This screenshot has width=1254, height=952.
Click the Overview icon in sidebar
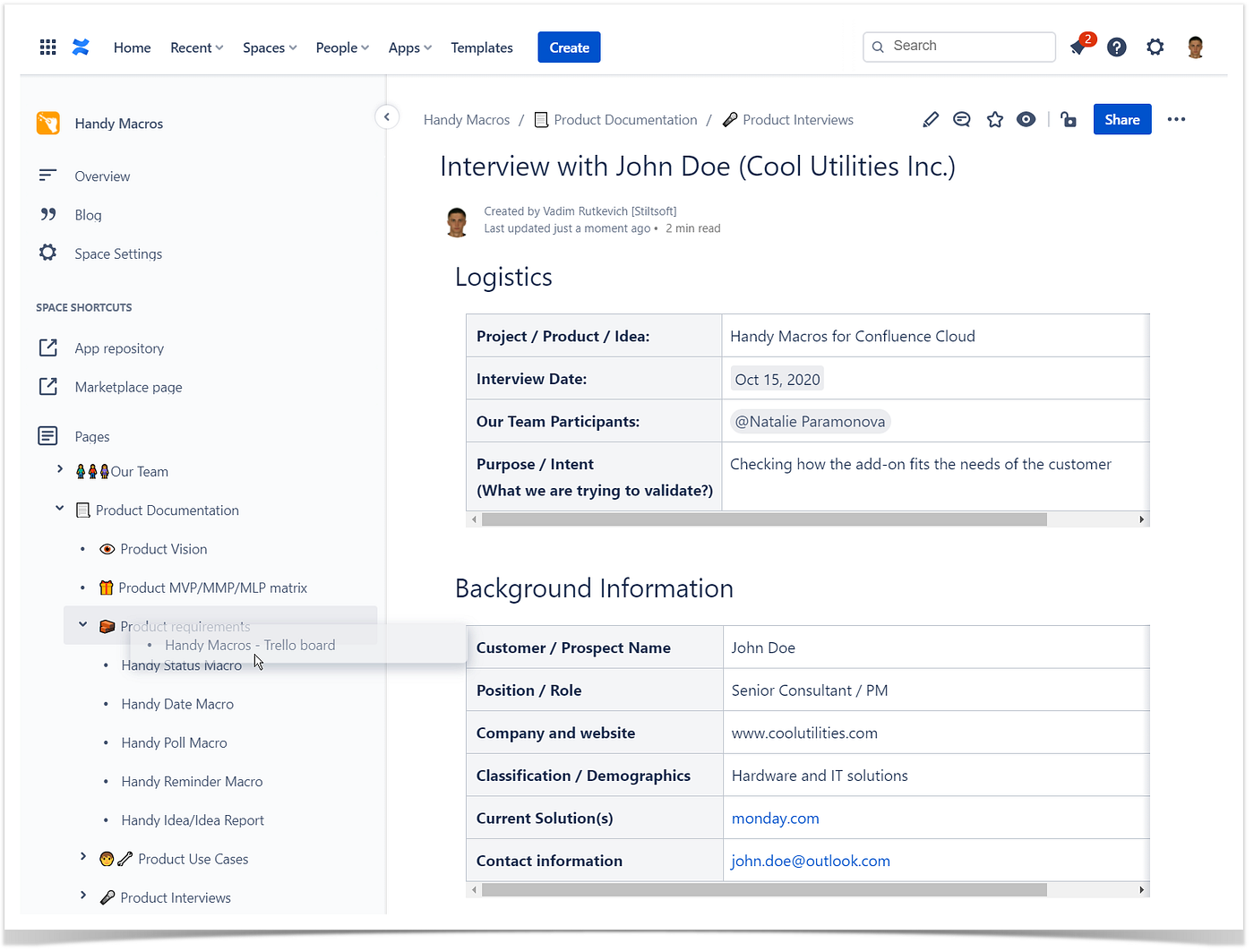point(48,176)
